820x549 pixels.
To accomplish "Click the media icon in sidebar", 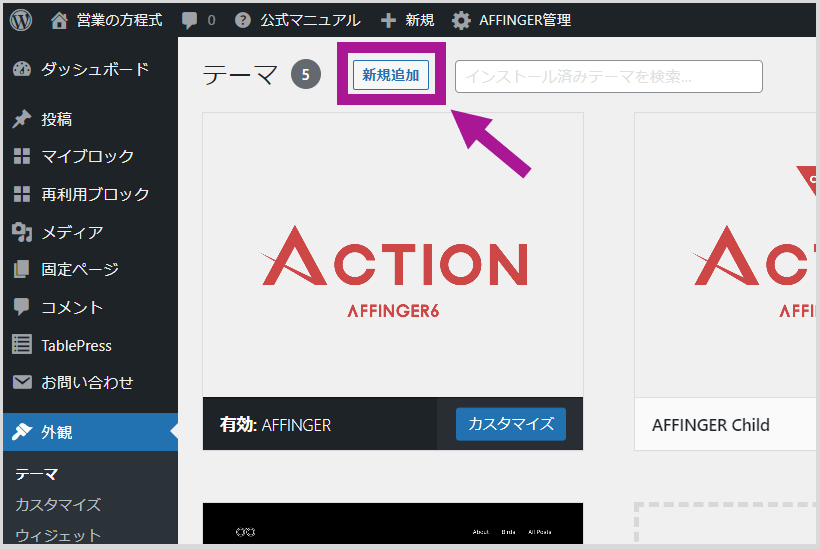I will pyautogui.click(x=22, y=232).
